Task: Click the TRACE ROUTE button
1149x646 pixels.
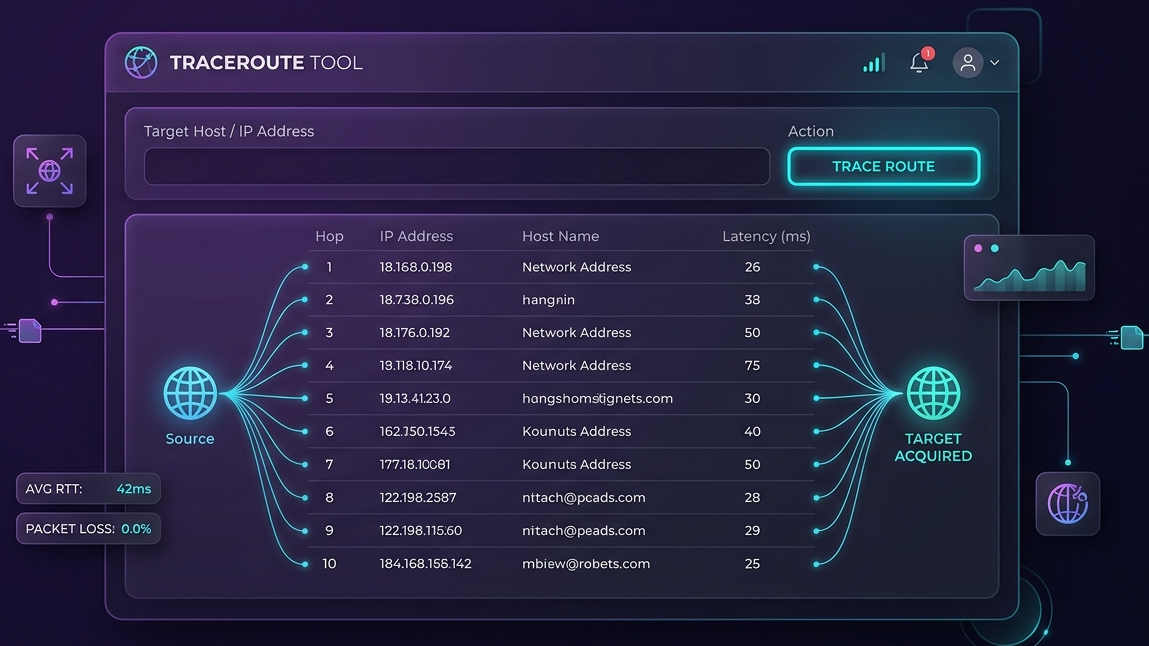Action: click(883, 166)
